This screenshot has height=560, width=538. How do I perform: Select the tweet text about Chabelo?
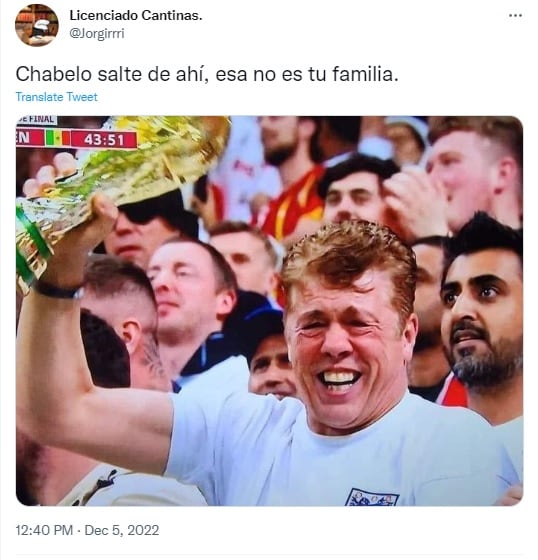(x=207, y=74)
